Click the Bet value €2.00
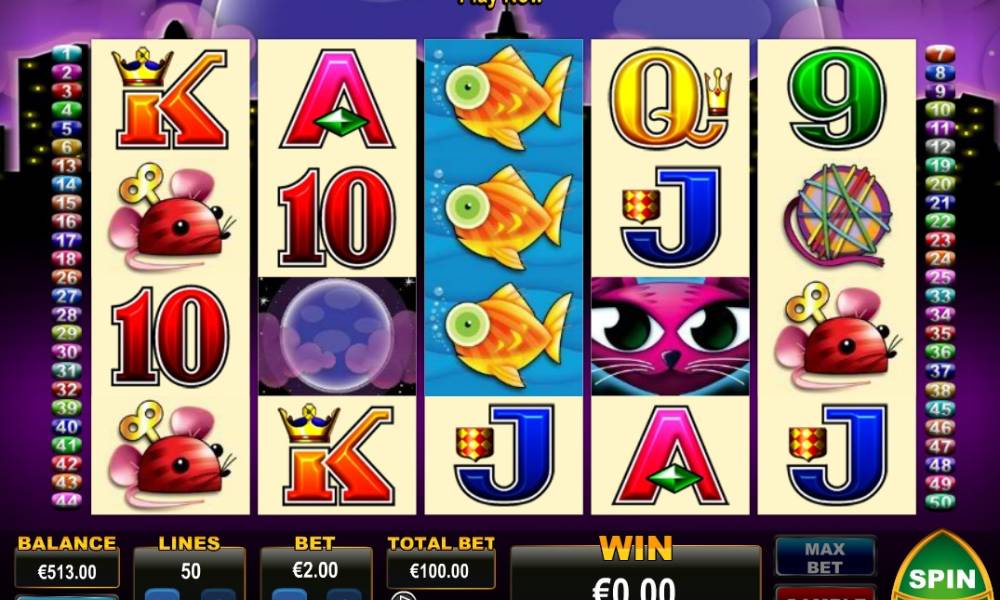Screen dimensions: 1000x600 pyautogui.click(x=316, y=569)
